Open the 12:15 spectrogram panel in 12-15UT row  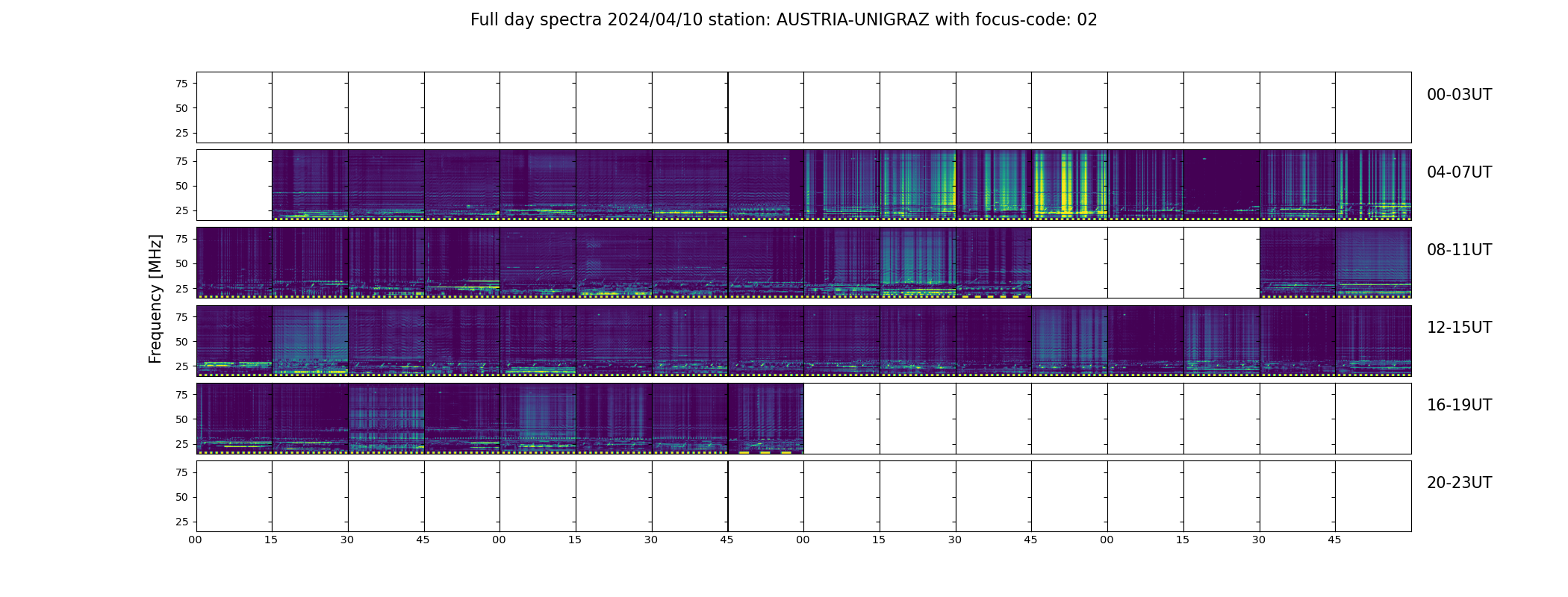(310, 340)
